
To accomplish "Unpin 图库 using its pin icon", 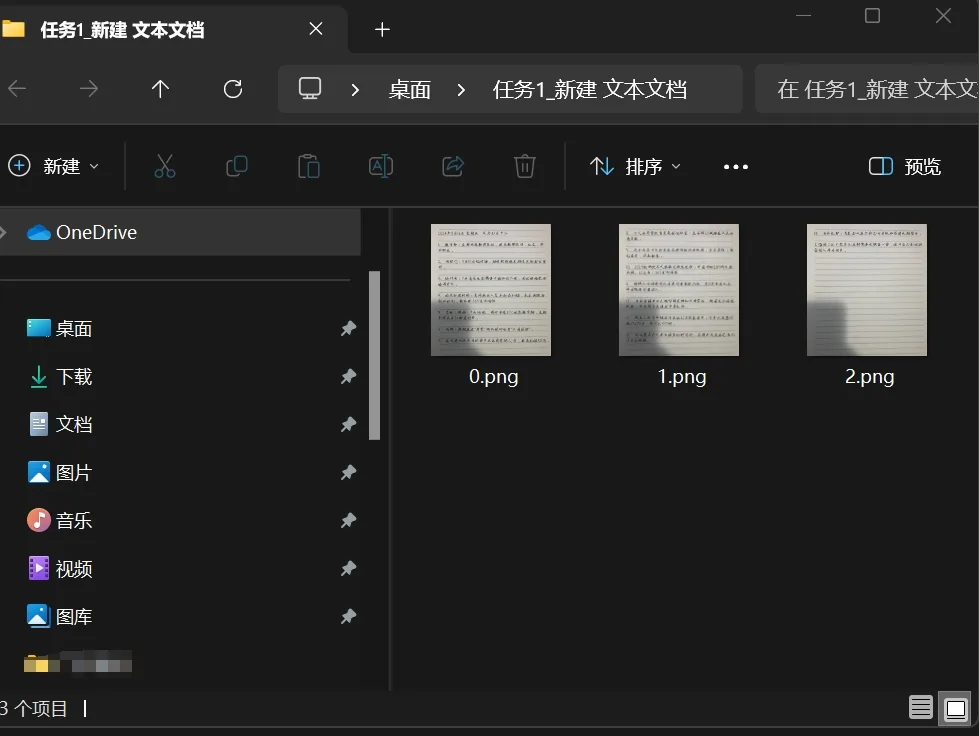I will tap(348, 616).
